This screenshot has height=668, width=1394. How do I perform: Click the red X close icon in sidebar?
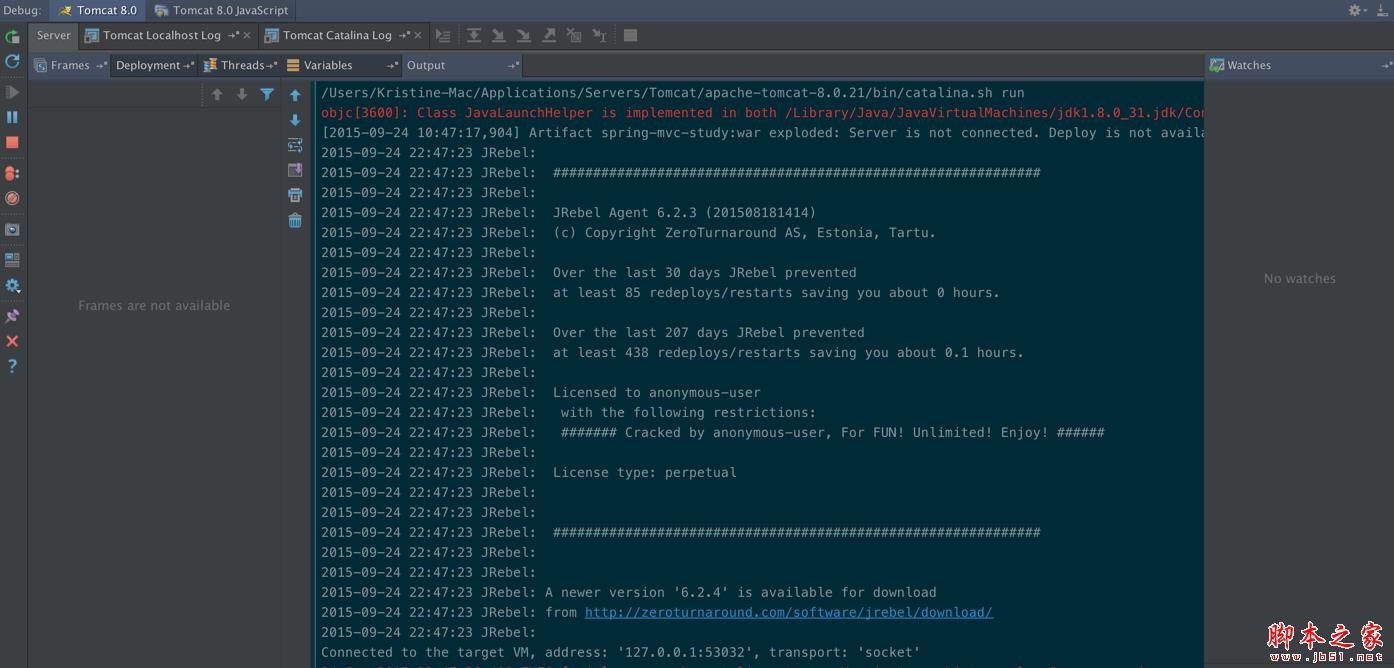click(12, 341)
